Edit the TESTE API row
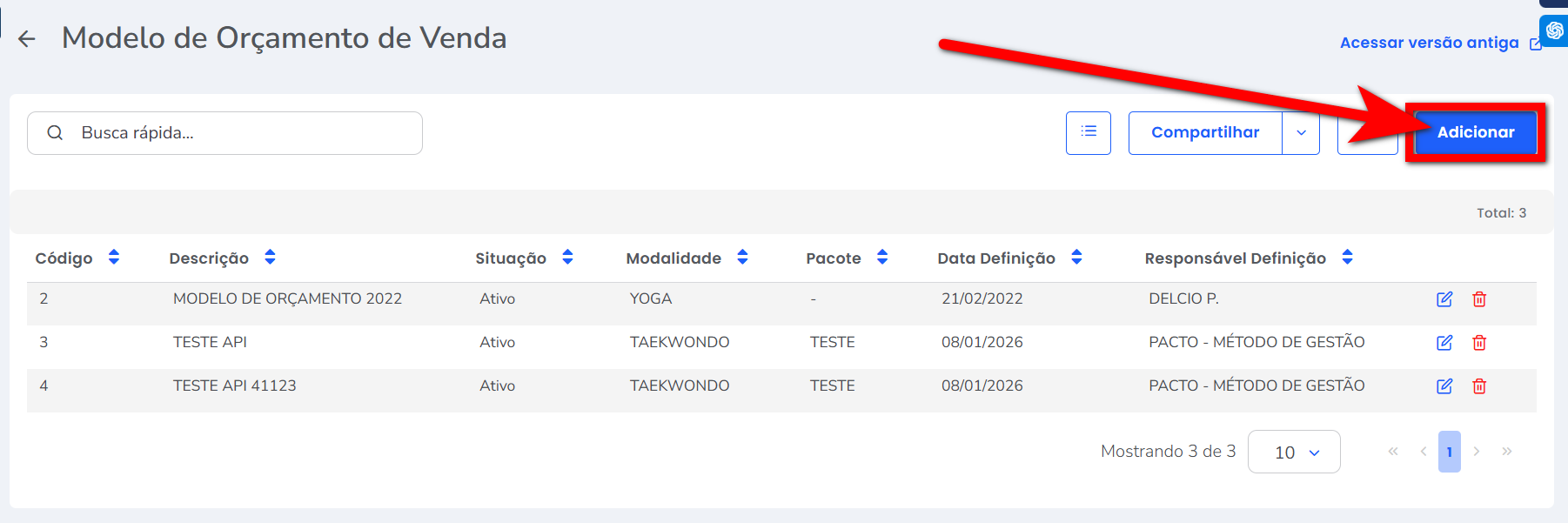1568x523 pixels. [1444, 343]
